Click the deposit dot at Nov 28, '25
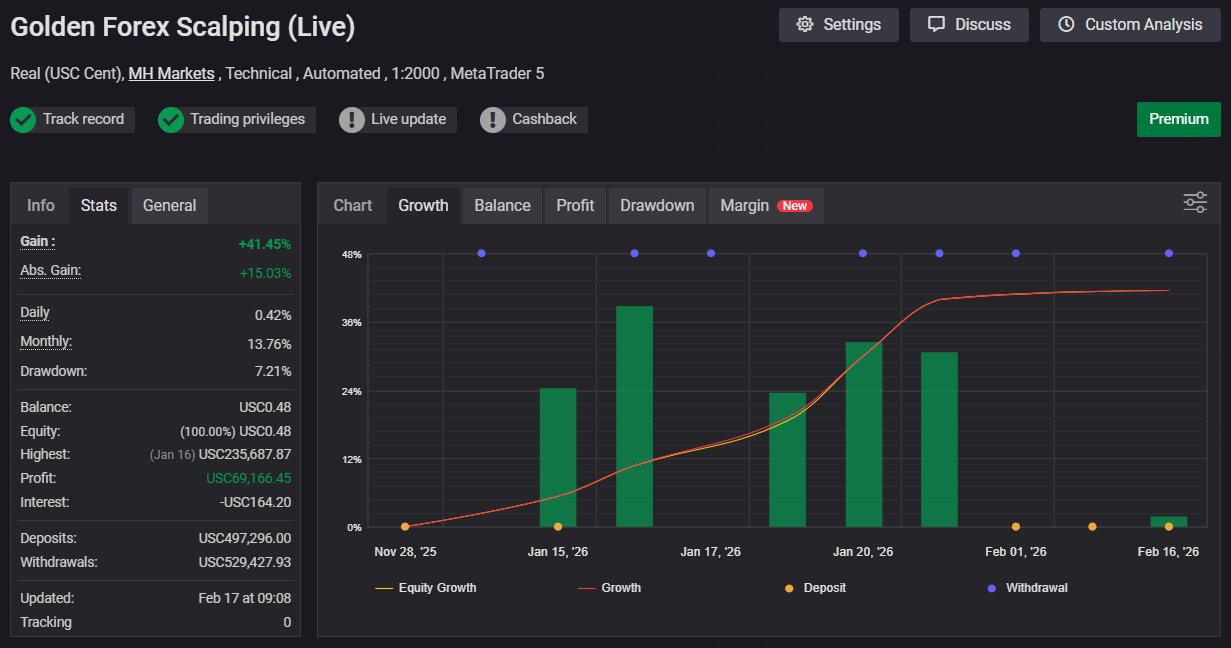 coord(405,526)
